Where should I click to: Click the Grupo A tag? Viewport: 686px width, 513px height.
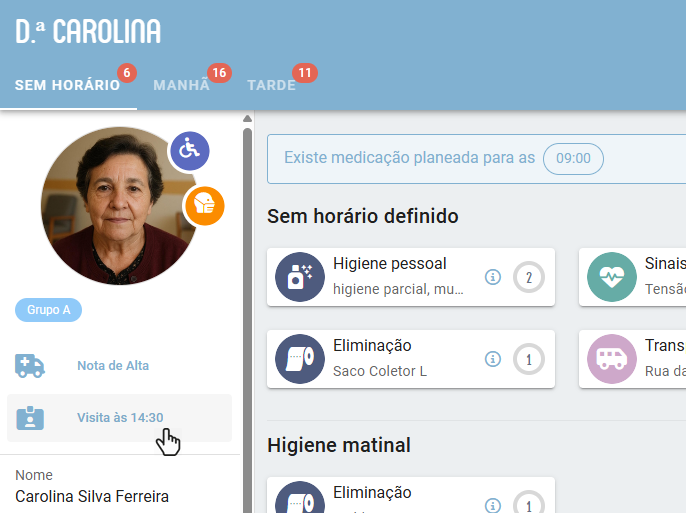point(49,310)
